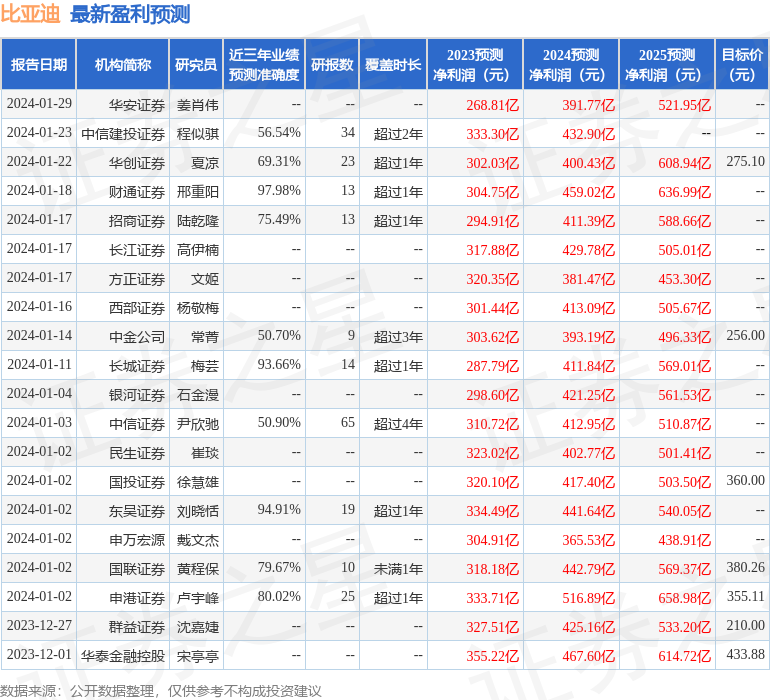
Task: Click accuracy value 94.91%
Action: pyautogui.click(x=279, y=509)
